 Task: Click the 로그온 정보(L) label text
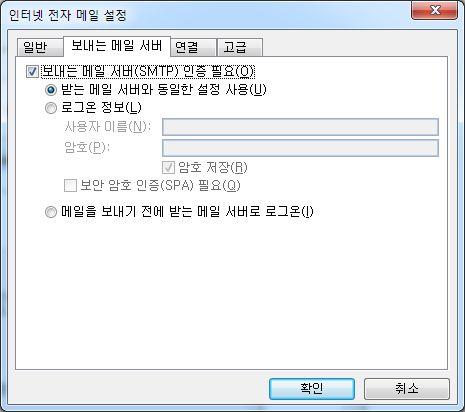coord(101,108)
